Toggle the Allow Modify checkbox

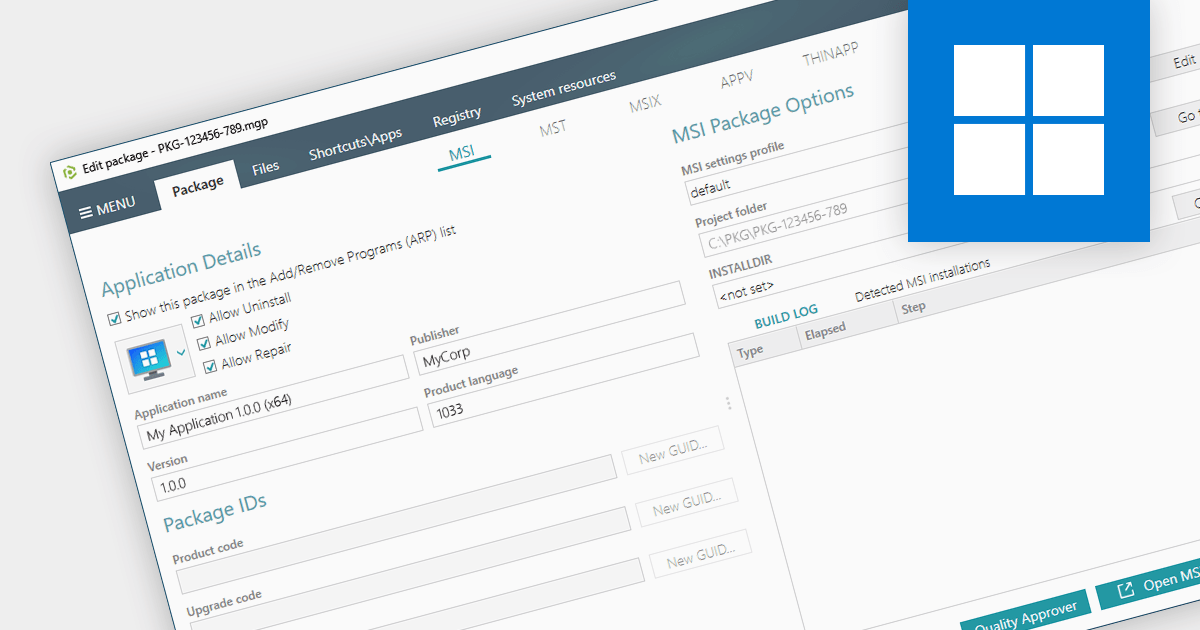(x=204, y=344)
